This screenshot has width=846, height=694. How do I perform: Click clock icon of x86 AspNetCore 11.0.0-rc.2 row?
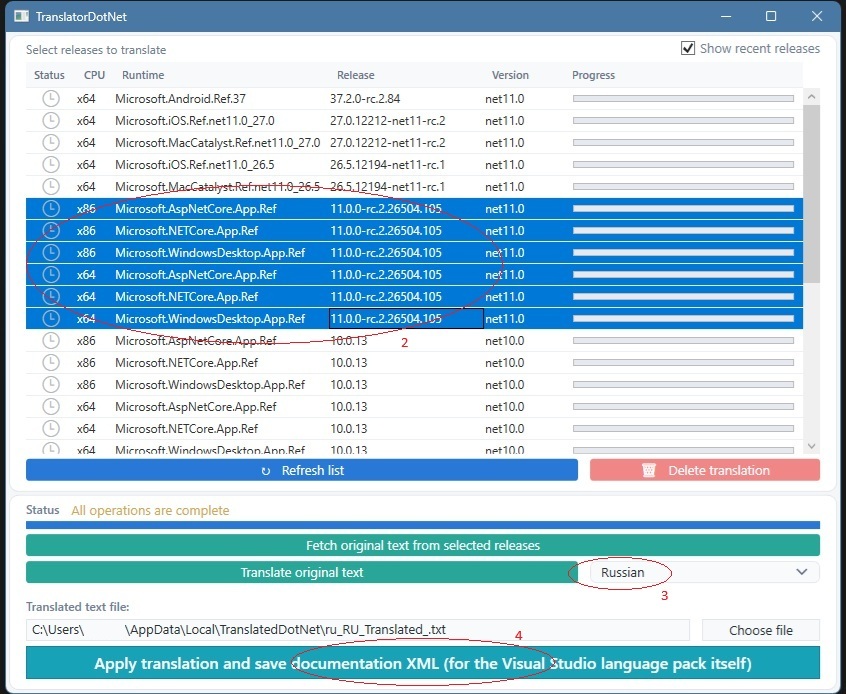[x=51, y=209]
